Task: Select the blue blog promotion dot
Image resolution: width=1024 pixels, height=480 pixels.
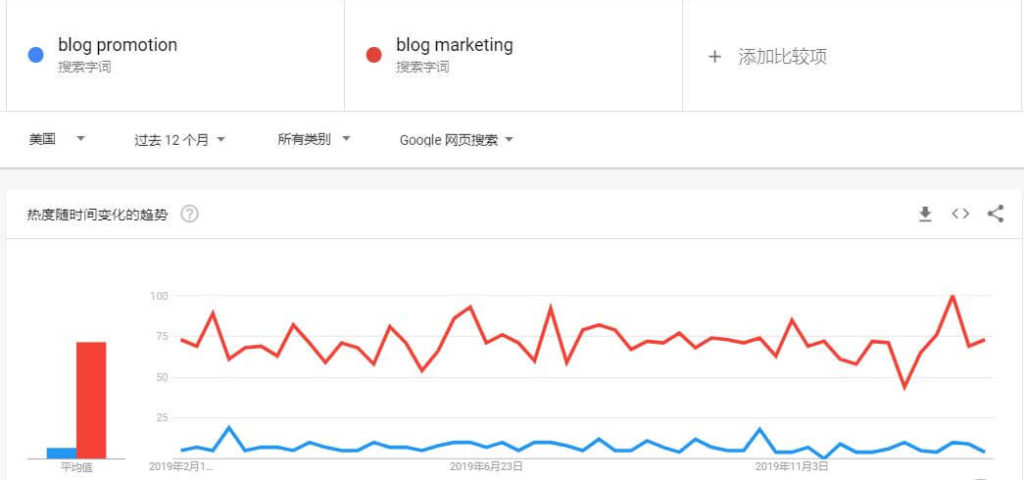Action: coord(36,55)
